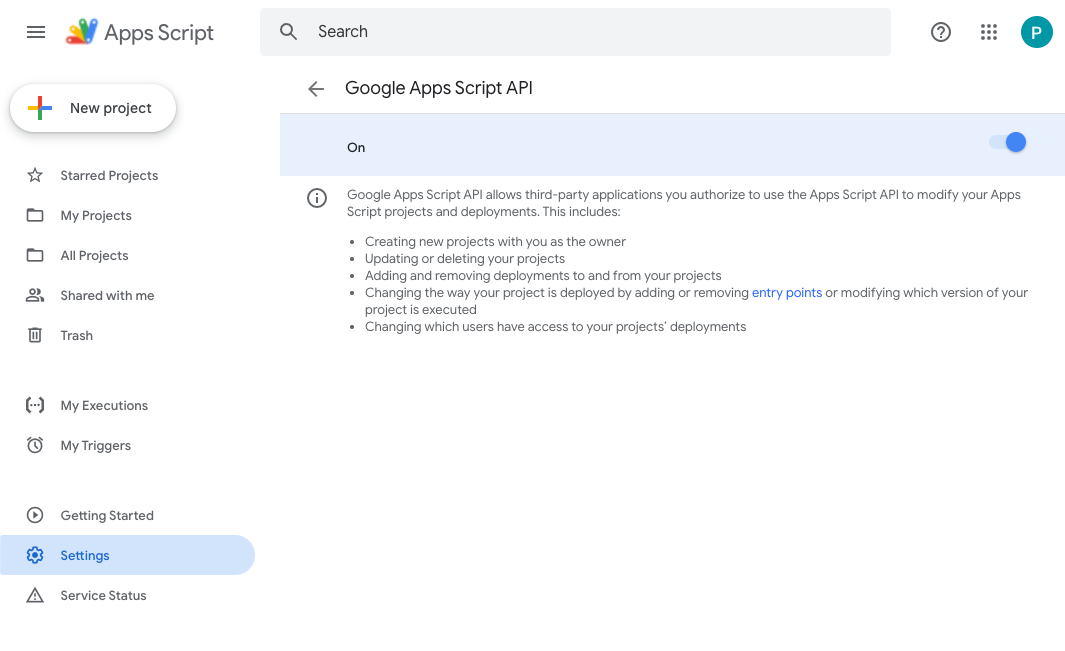Open My Executions panel
This screenshot has width=1065, height=651.
pos(104,405)
